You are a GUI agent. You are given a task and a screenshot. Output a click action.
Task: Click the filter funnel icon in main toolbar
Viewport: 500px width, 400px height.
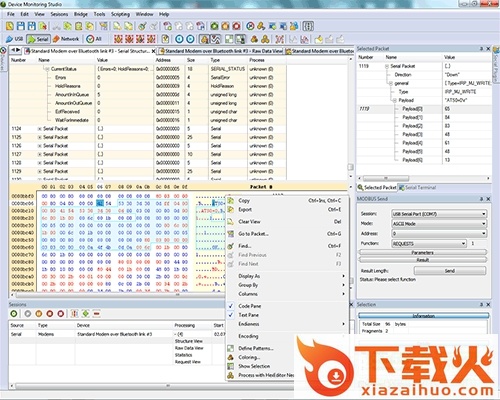[104, 26]
